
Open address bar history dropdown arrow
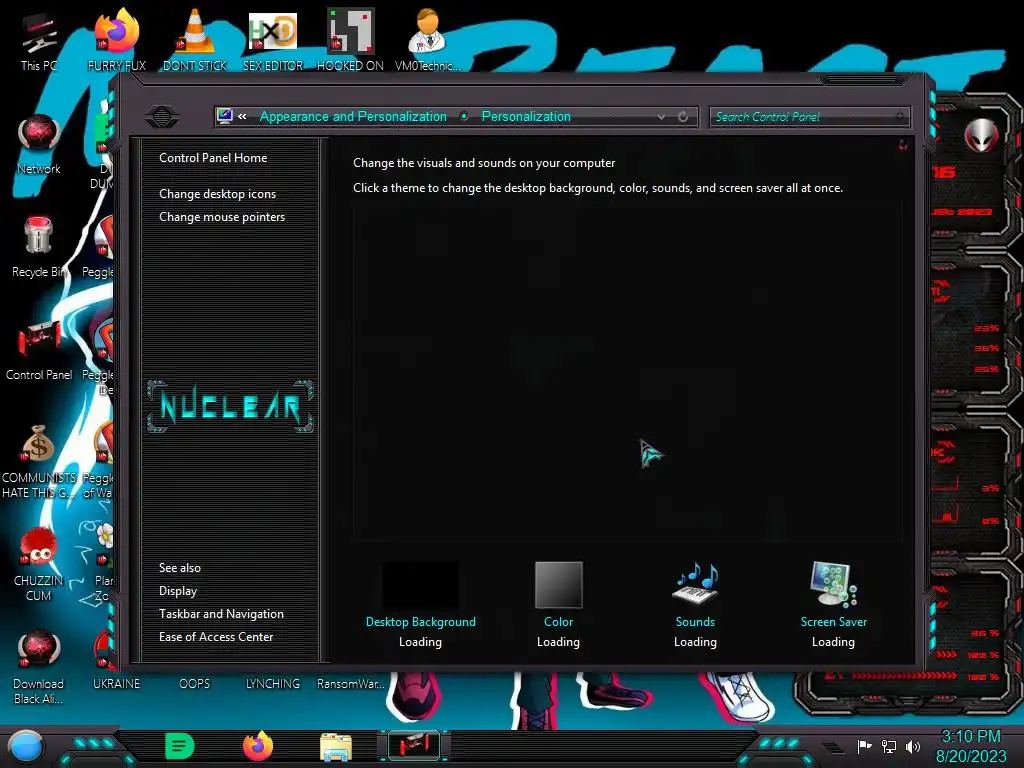point(662,117)
